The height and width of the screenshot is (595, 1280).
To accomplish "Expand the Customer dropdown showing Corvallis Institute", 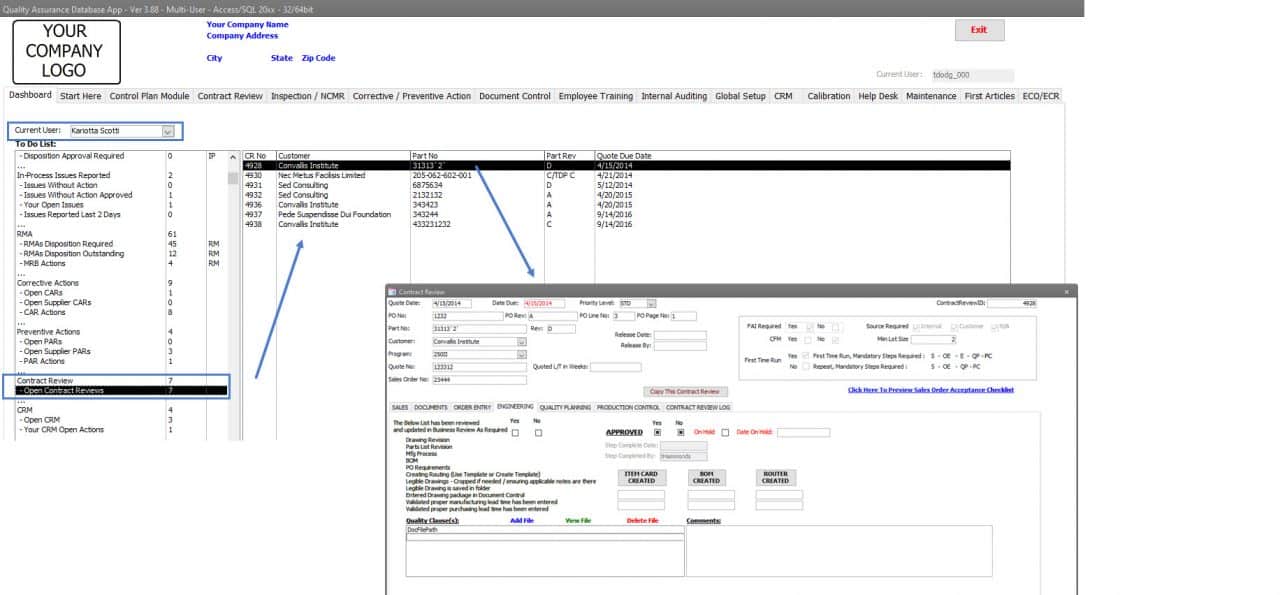I will coord(521,341).
